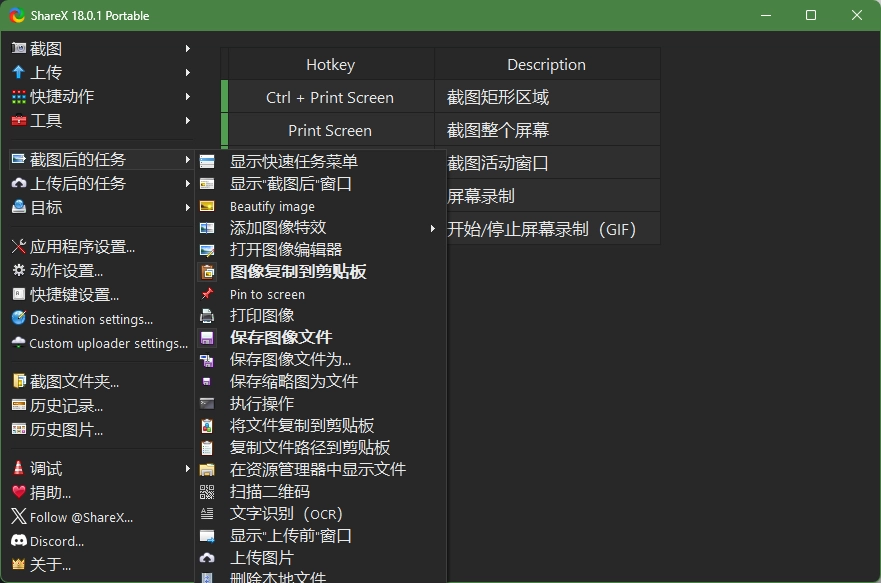
Task: Expand the 添加图像特效 submenu arrow
Action: (433, 228)
